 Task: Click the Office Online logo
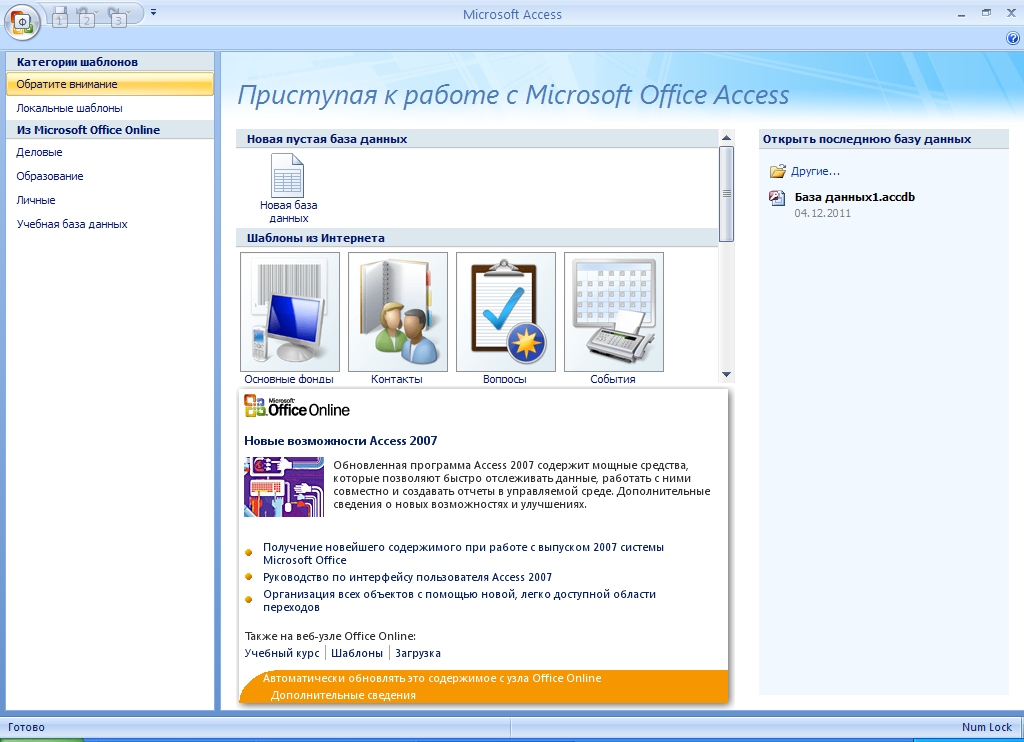pos(297,406)
